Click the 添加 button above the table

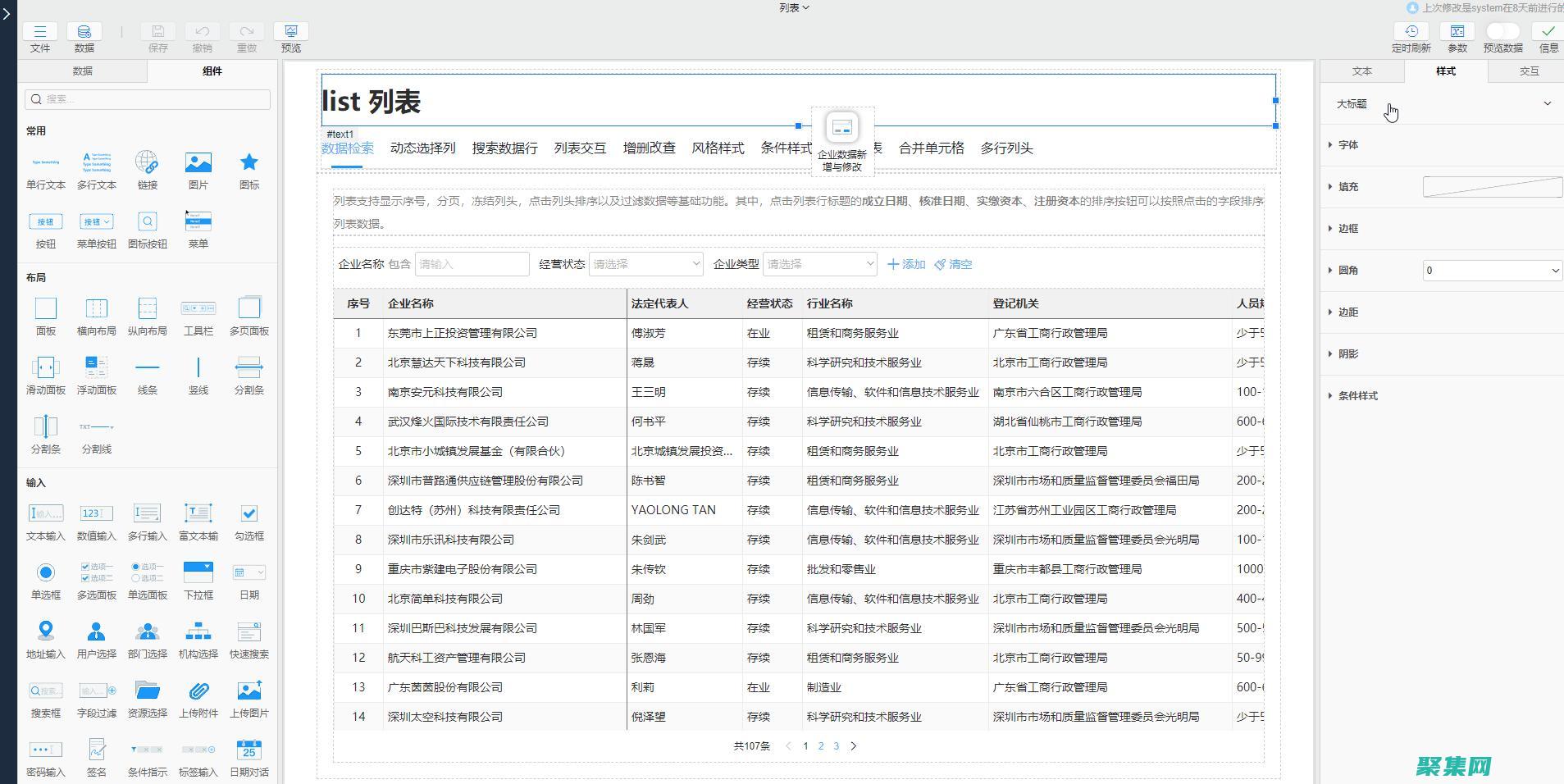click(905, 264)
